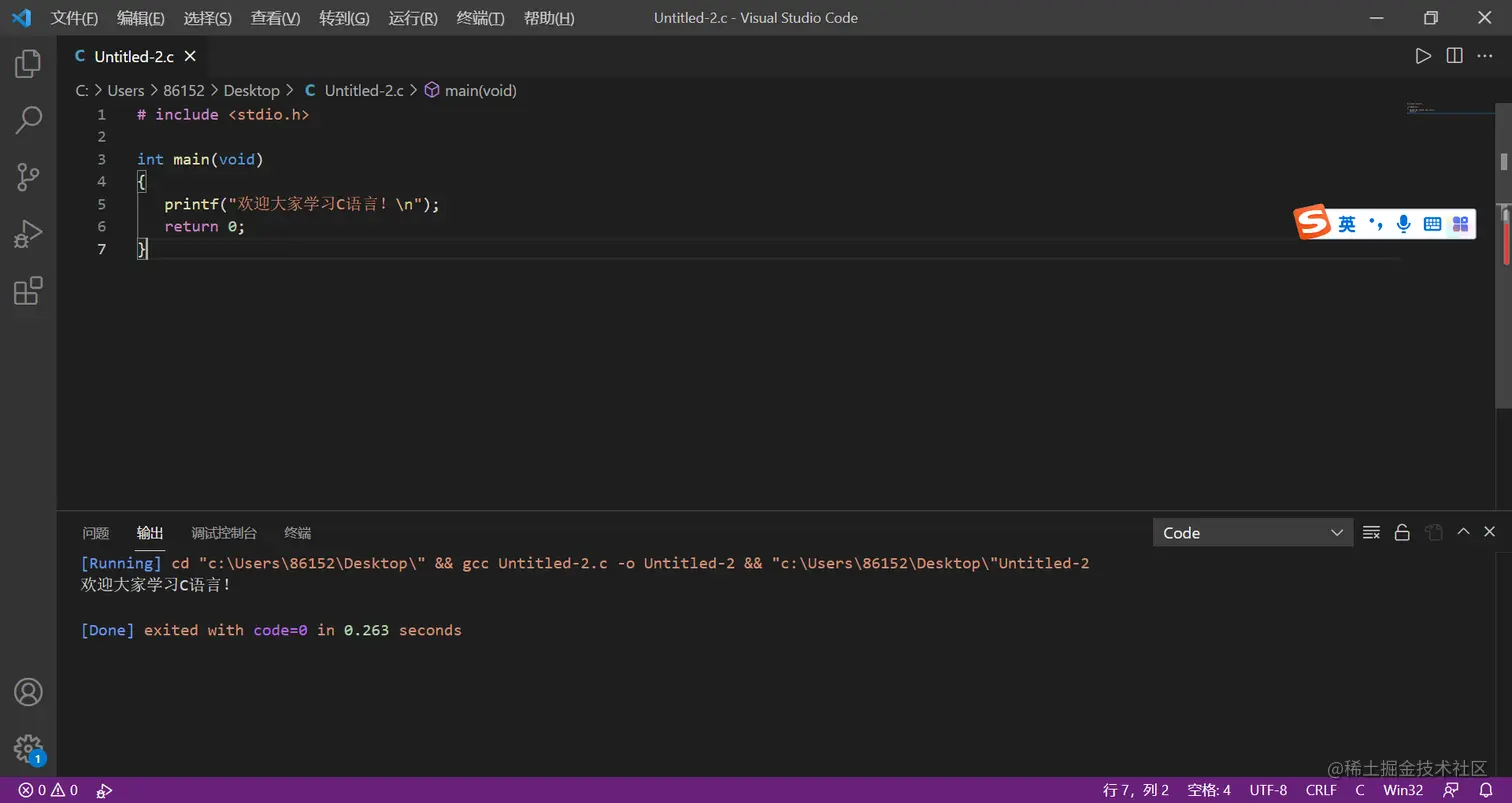
Task: Switch to the 终端 panel tab
Action: coord(298,533)
